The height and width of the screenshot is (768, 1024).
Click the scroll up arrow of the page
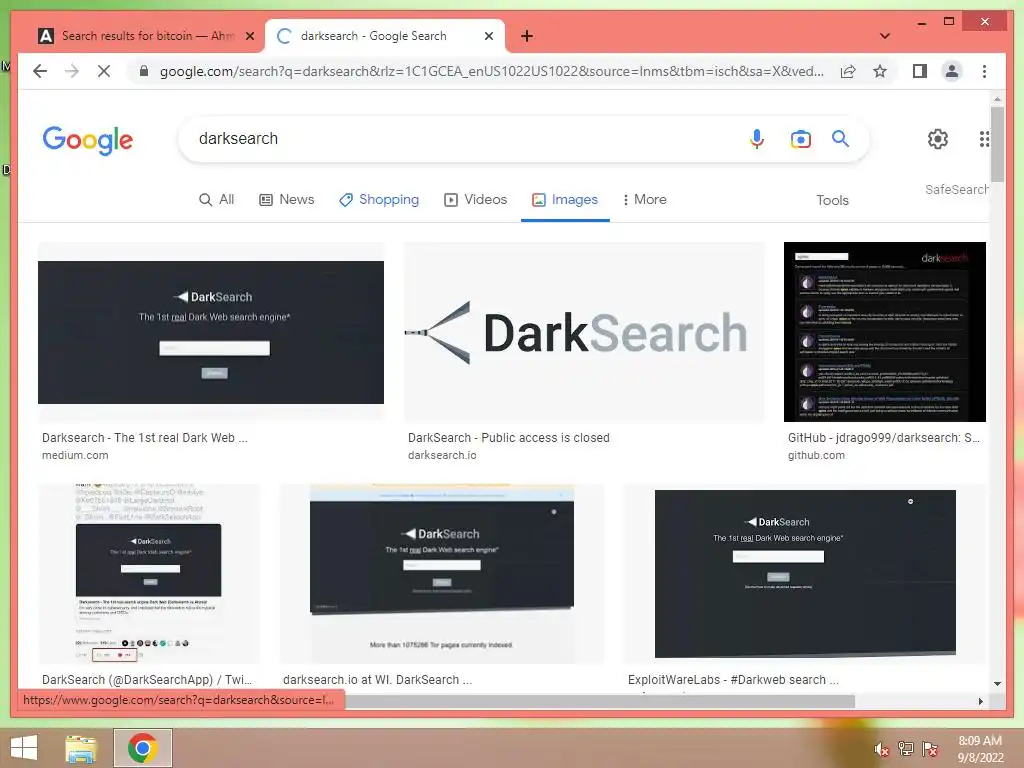997,99
